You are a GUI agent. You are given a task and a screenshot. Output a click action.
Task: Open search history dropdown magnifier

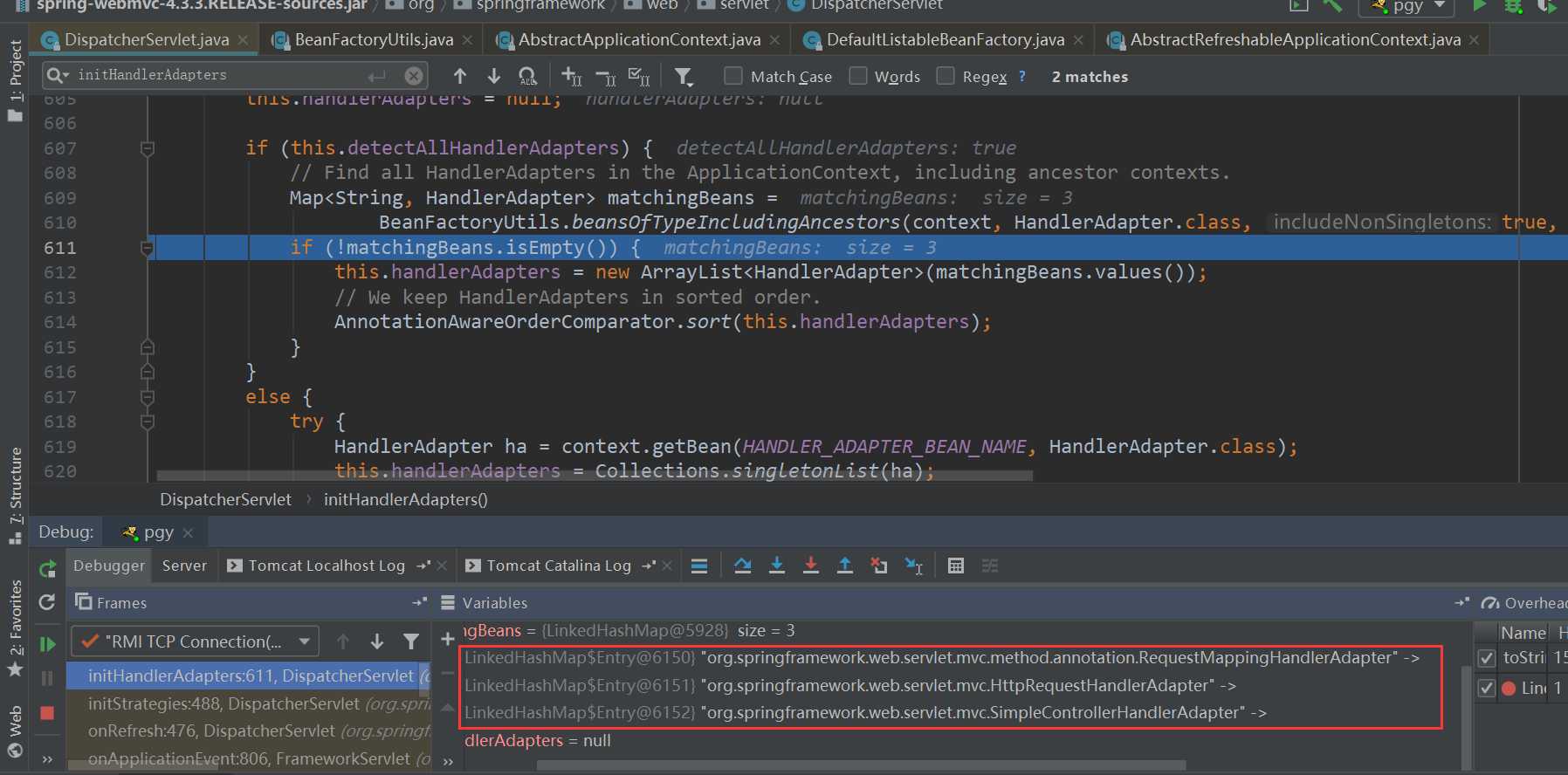pos(58,75)
